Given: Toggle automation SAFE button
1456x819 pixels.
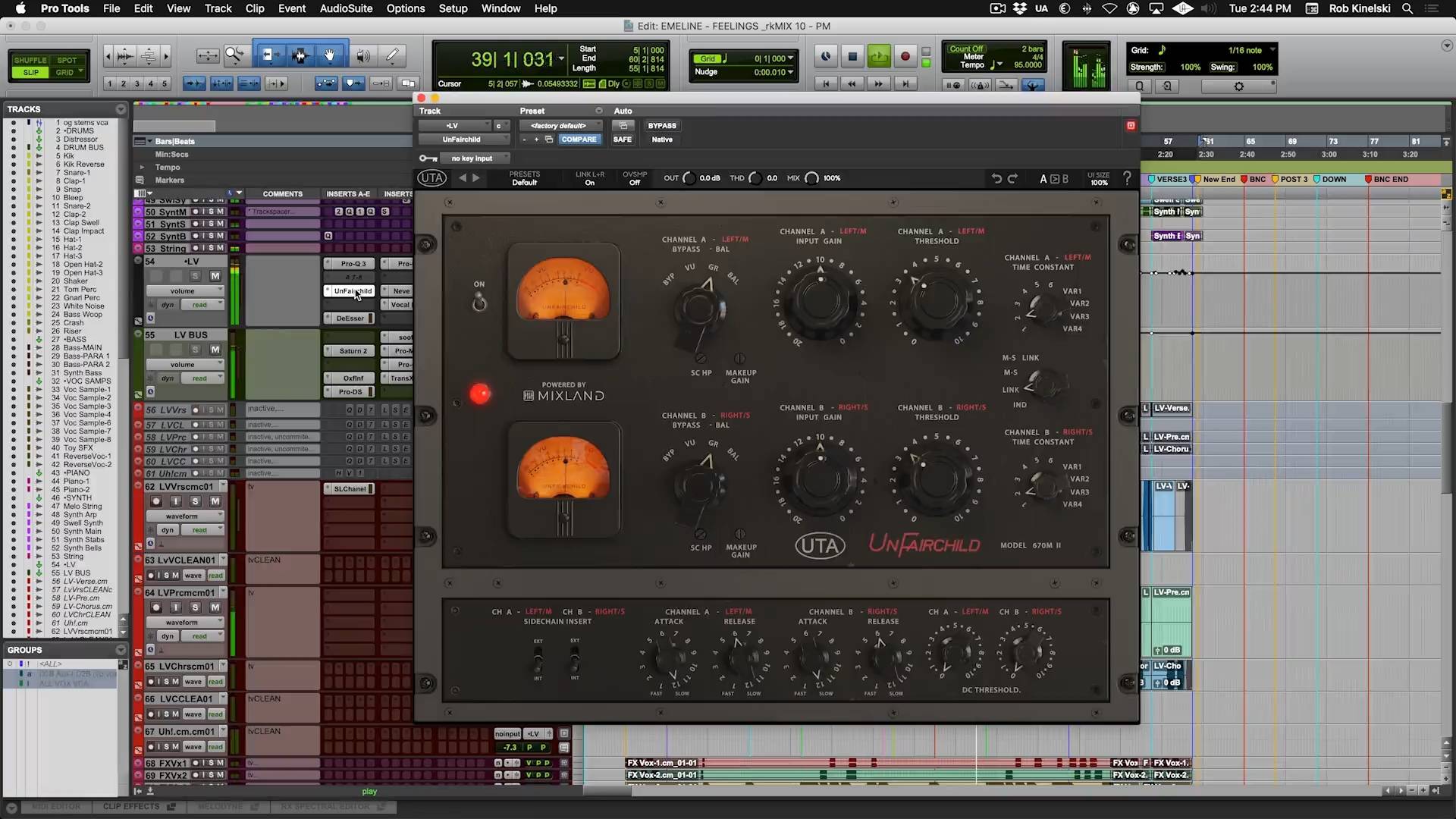Looking at the screenshot, I should (622, 140).
